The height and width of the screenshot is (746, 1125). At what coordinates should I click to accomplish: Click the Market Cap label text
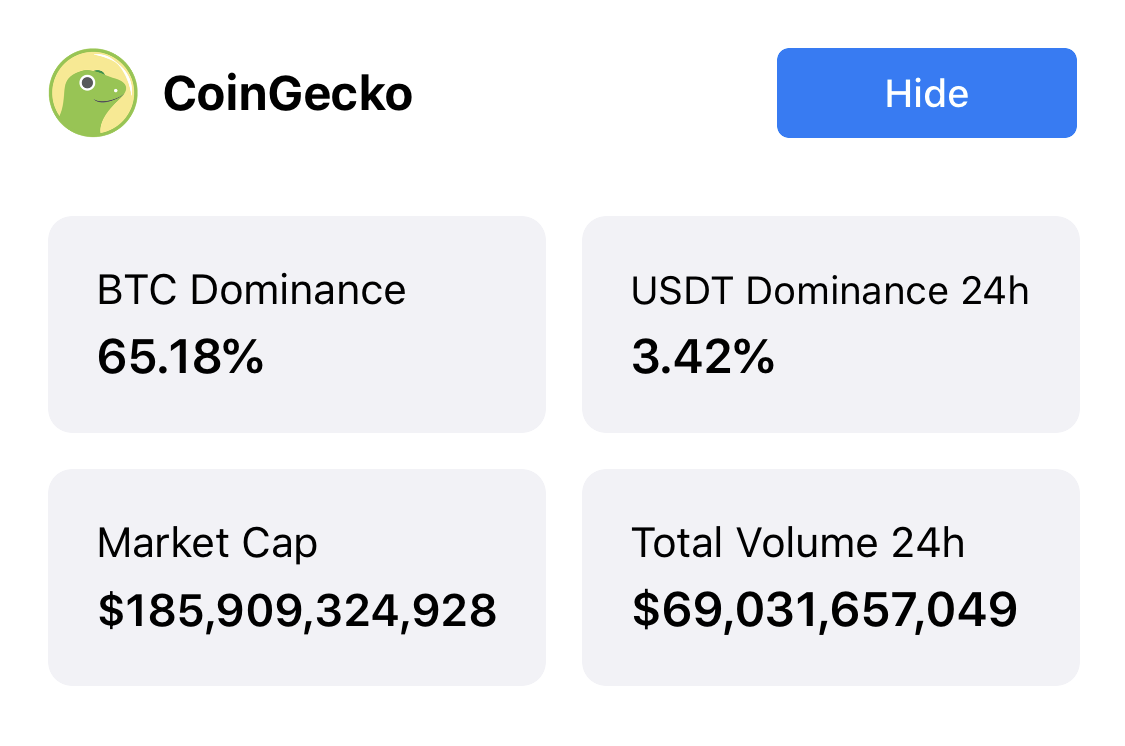click(x=207, y=544)
